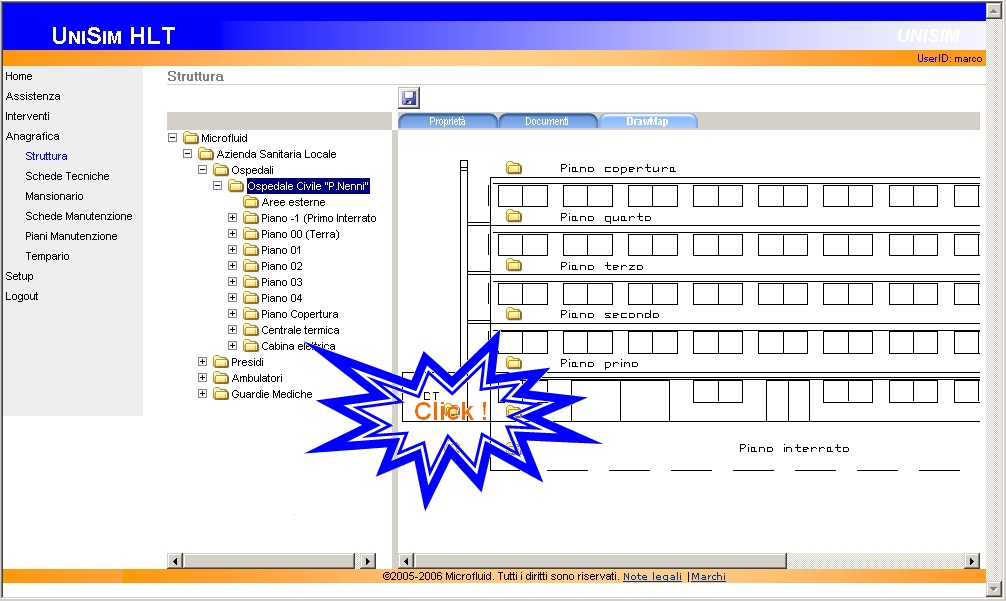
Task: Click tree panel scrollbar left arrow
Action: pos(175,561)
